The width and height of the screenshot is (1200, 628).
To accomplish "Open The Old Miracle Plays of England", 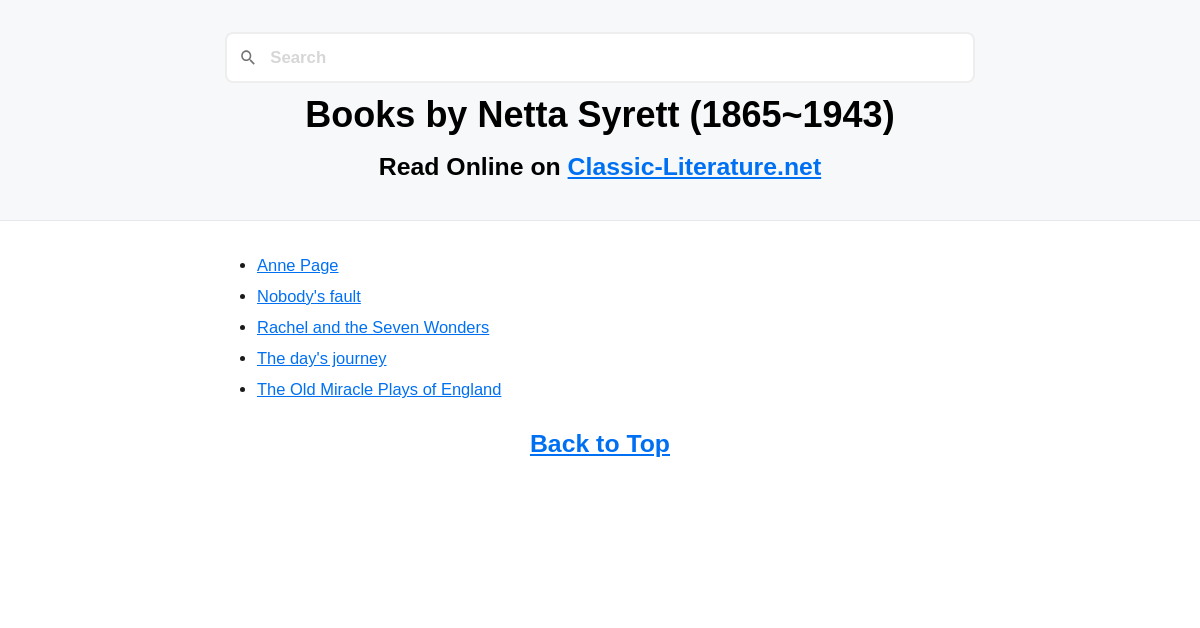I will click(379, 389).
